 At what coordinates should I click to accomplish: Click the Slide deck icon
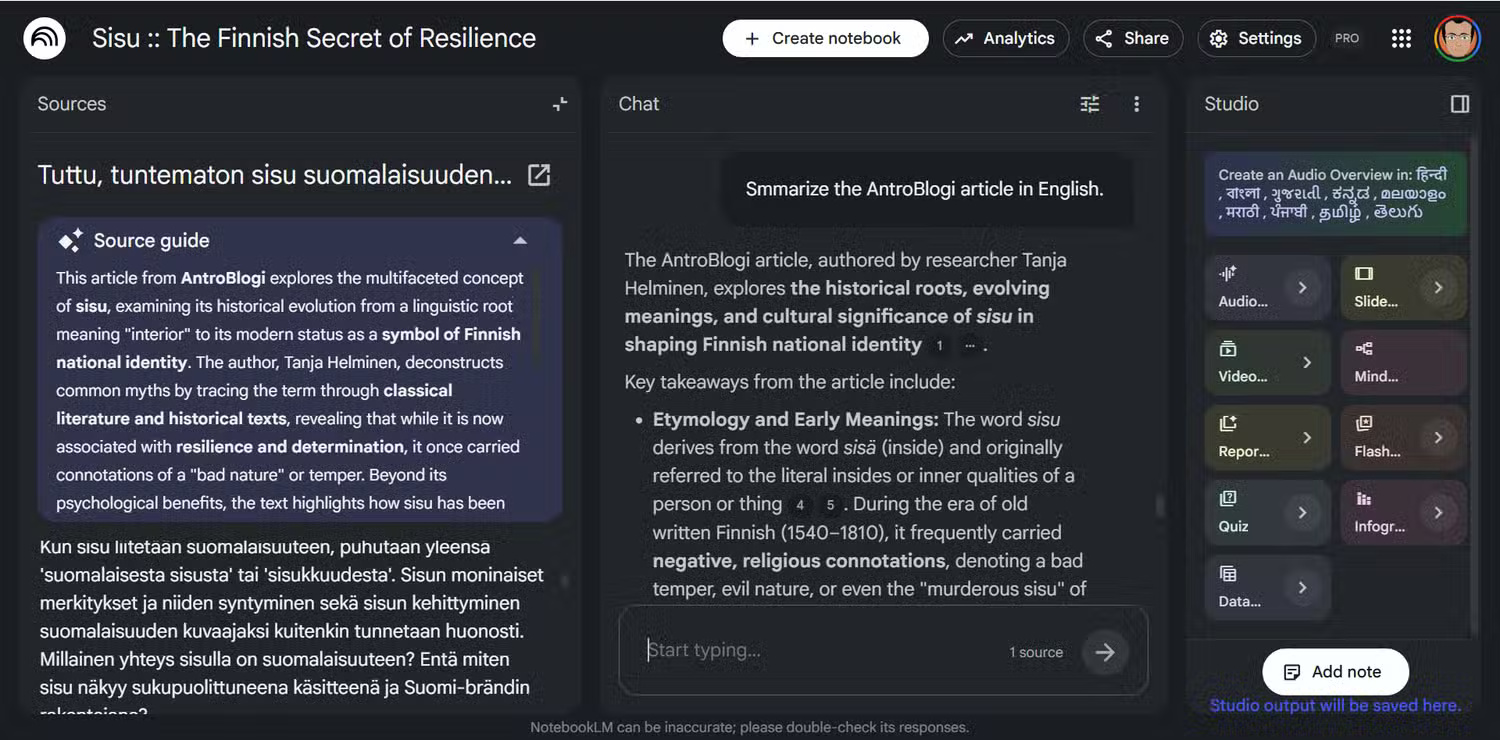[1364, 273]
